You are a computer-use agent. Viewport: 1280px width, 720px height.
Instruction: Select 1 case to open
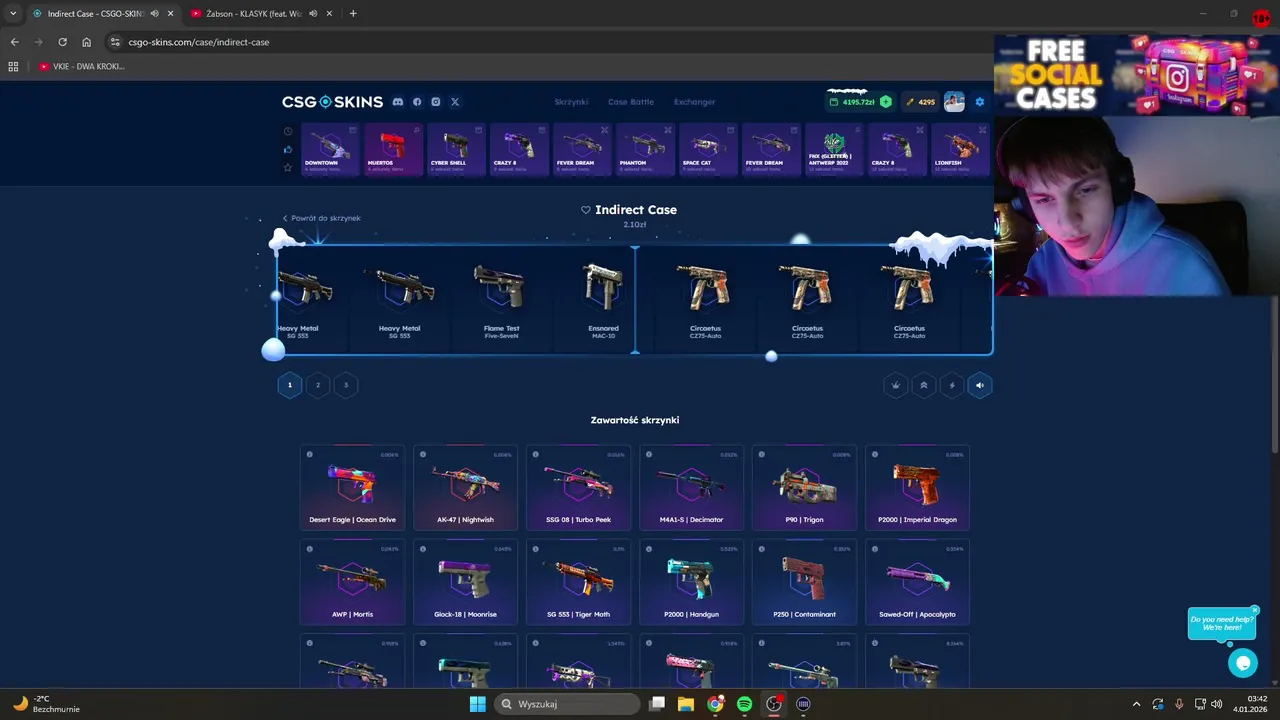pos(290,385)
